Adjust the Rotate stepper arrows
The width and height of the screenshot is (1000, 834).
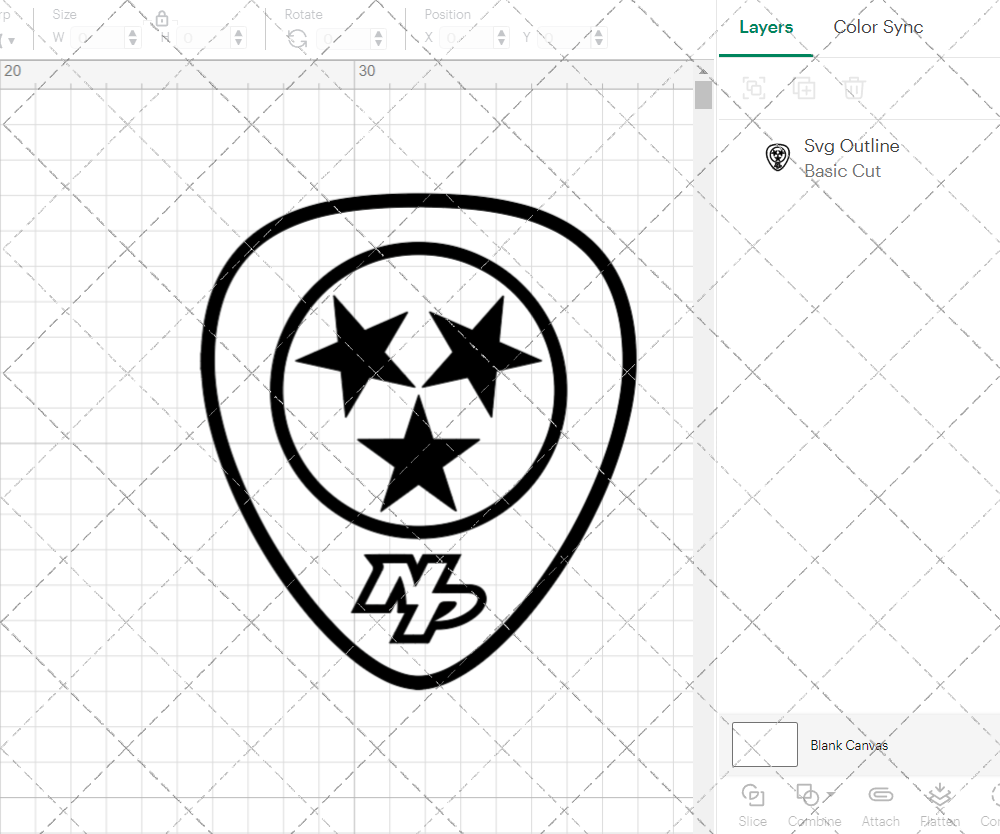tap(379, 38)
